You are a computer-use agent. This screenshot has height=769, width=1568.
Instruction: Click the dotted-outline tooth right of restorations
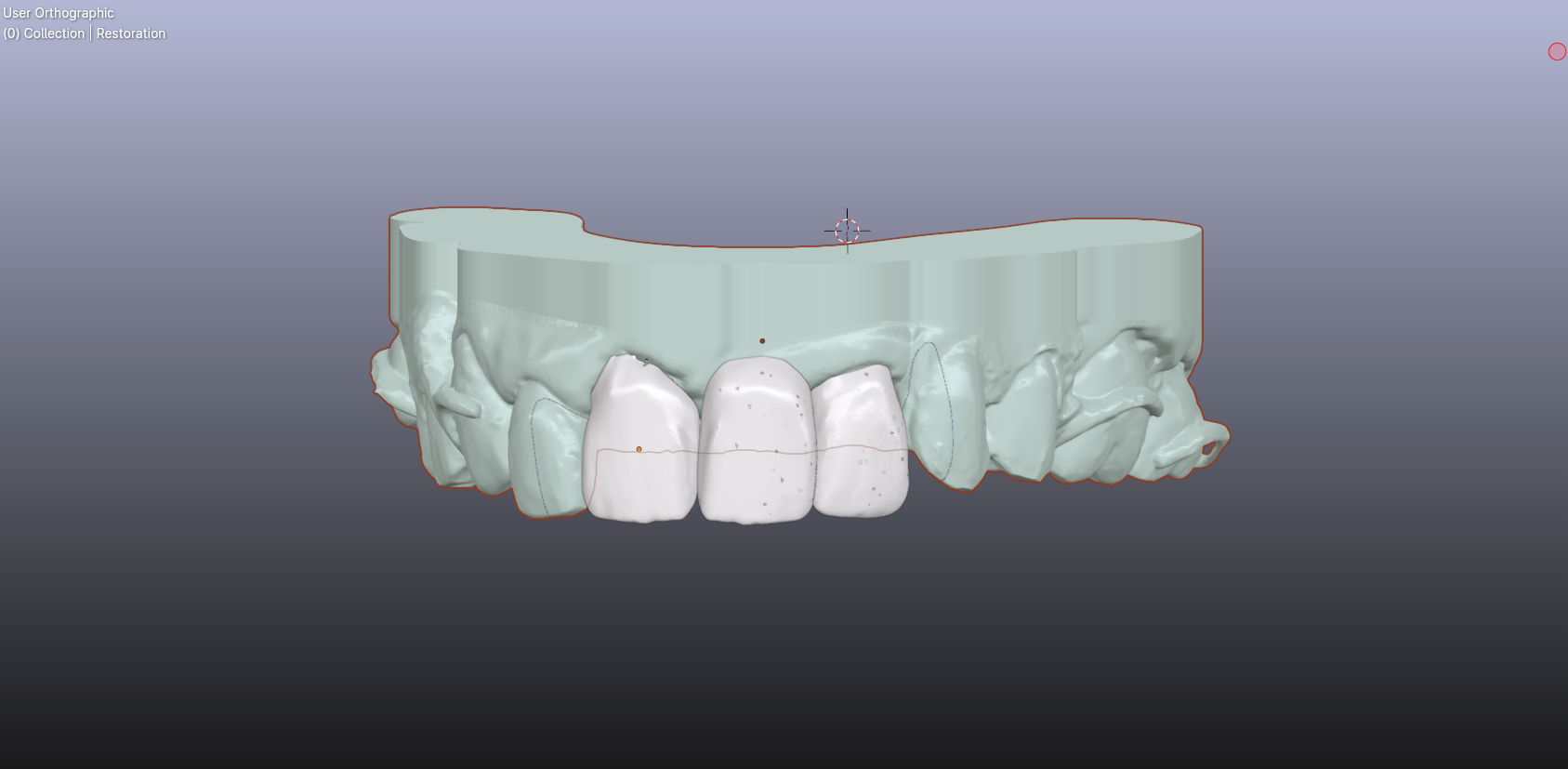click(932, 414)
